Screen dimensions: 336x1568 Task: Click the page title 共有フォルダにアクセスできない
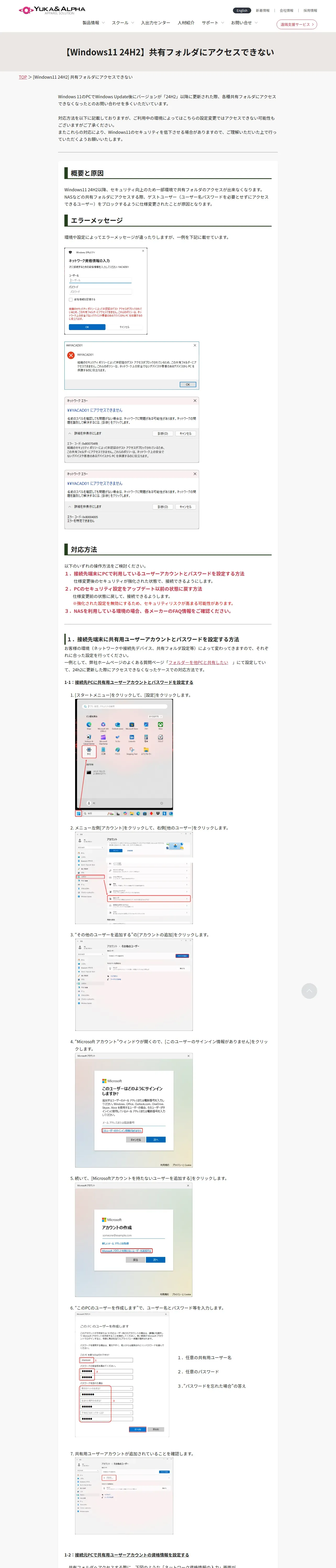[x=168, y=52]
